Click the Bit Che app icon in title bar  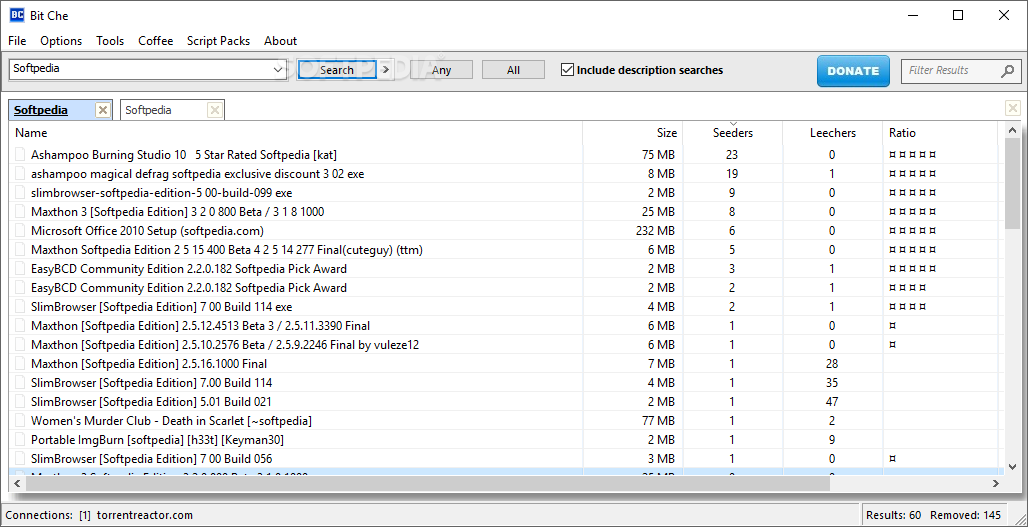coord(18,15)
